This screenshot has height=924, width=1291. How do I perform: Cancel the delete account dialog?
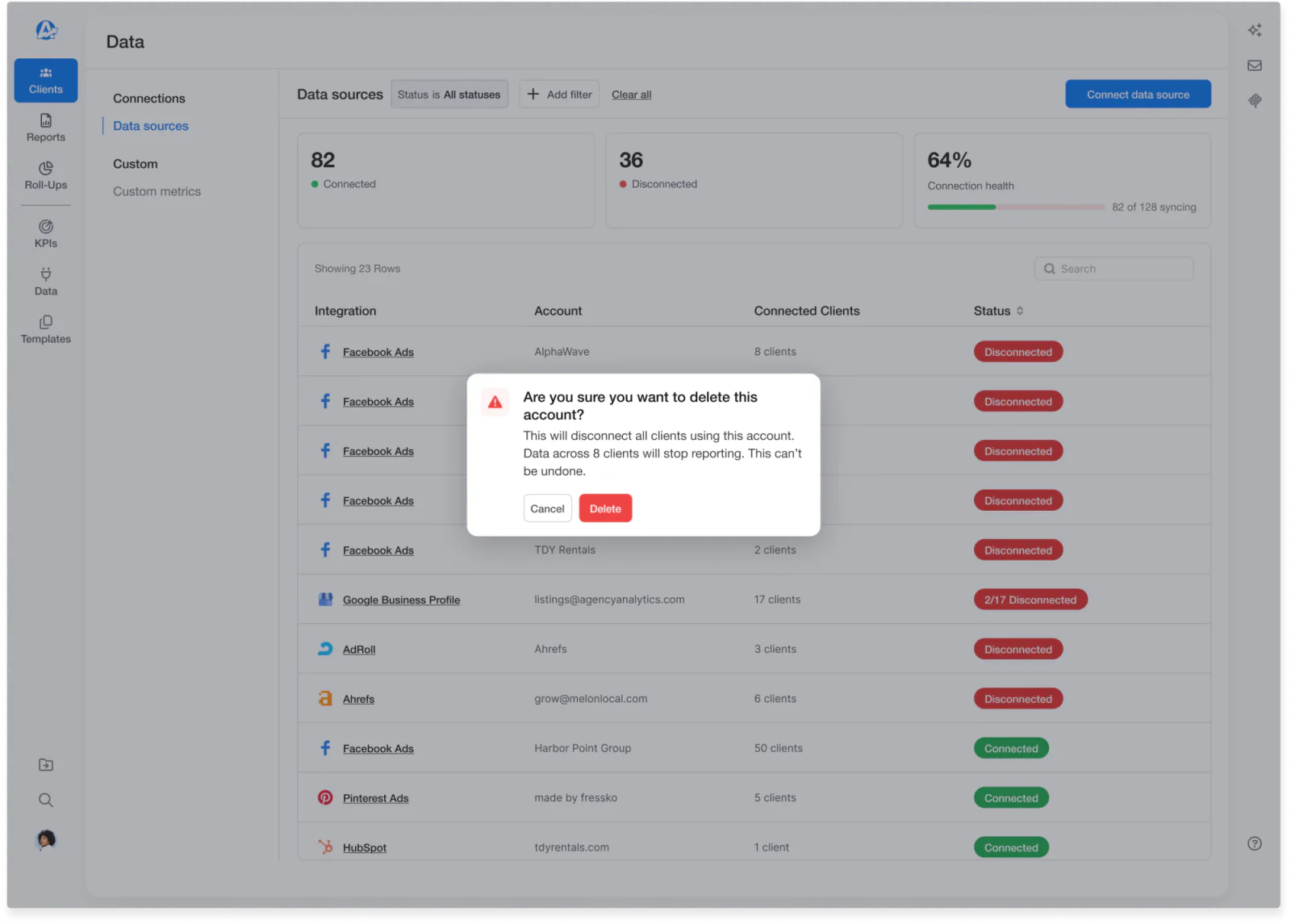click(547, 508)
